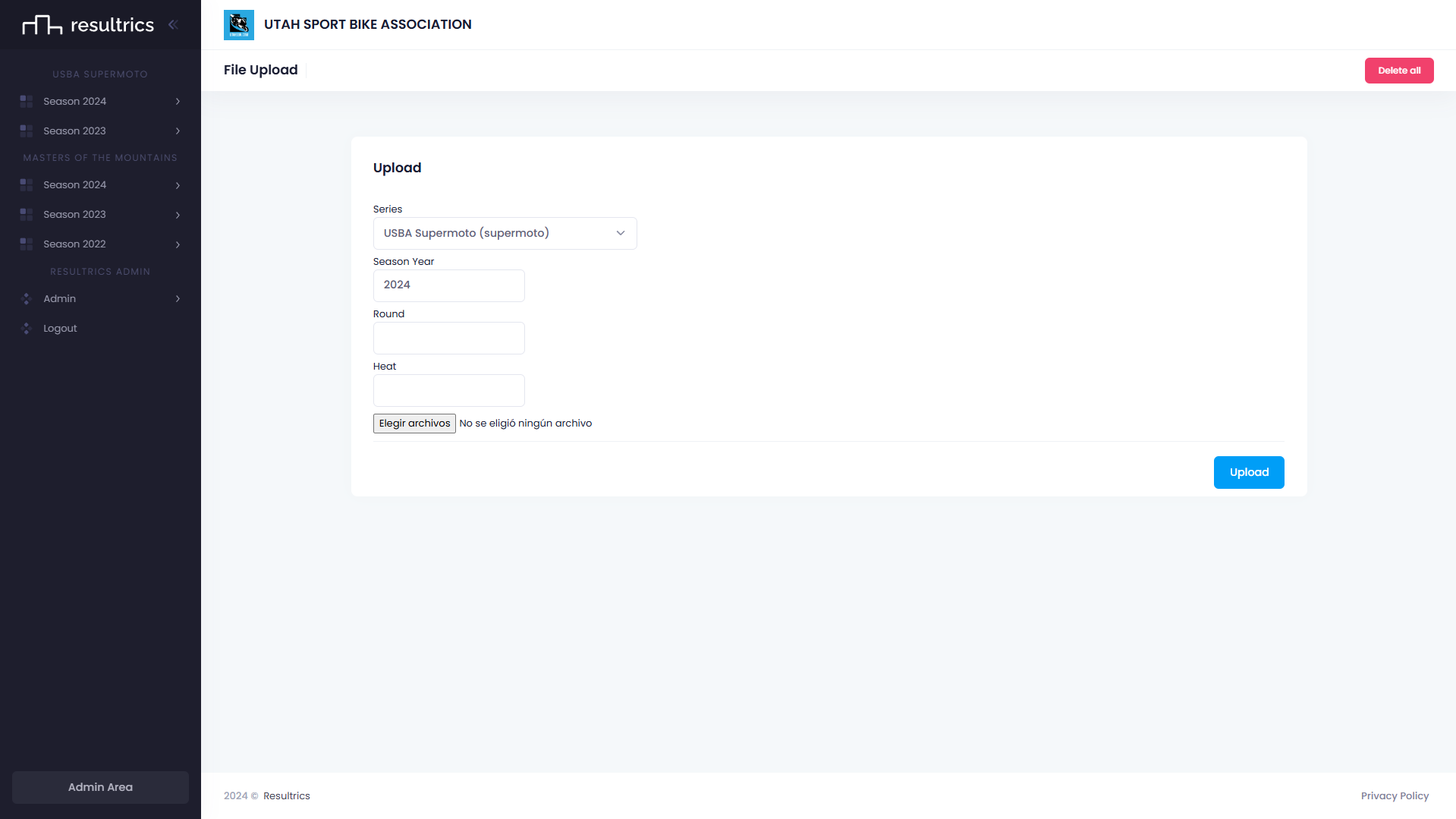1456x819 pixels.
Task: Click the red Delete all button
Action: [1398, 71]
